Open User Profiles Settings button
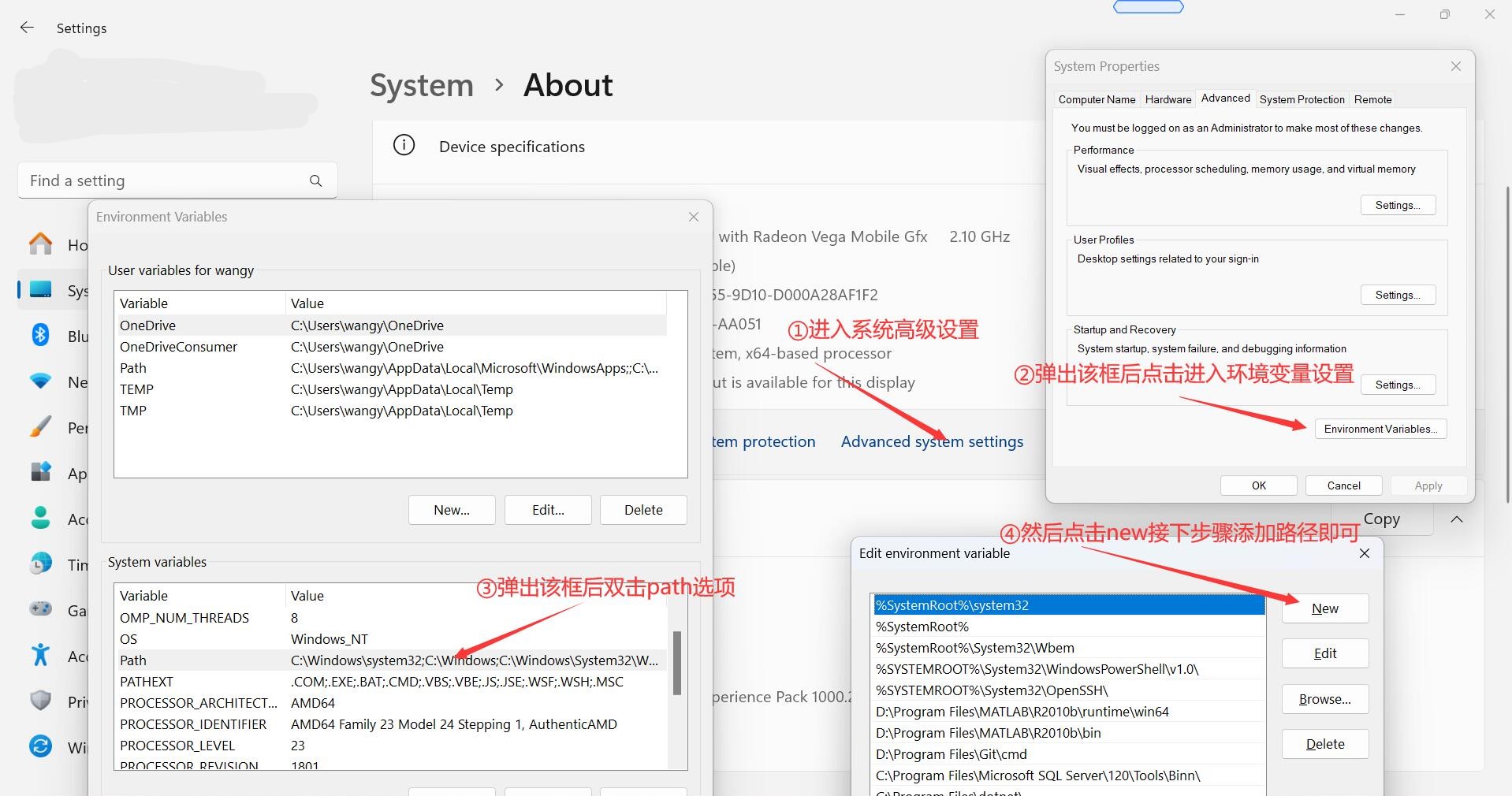Screen dimensions: 1512x796 (x=1398, y=295)
